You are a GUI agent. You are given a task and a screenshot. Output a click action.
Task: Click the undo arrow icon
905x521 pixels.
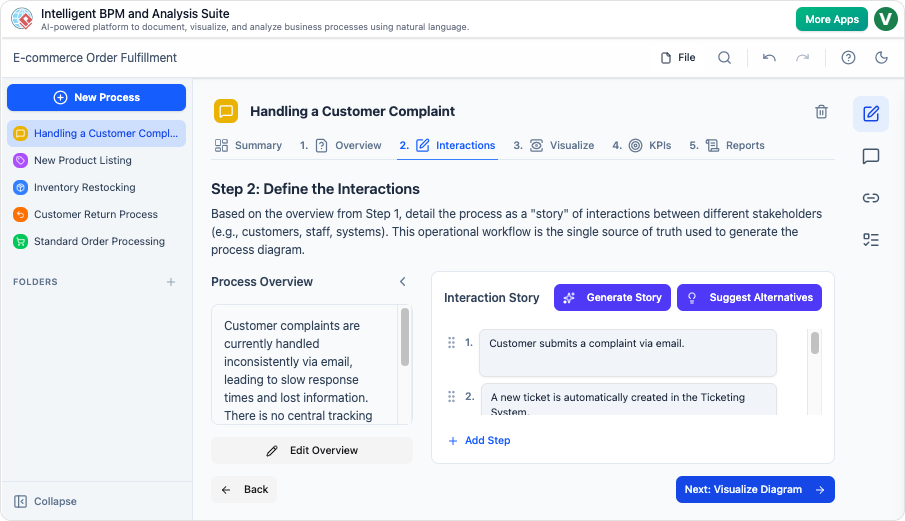coord(769,58)
